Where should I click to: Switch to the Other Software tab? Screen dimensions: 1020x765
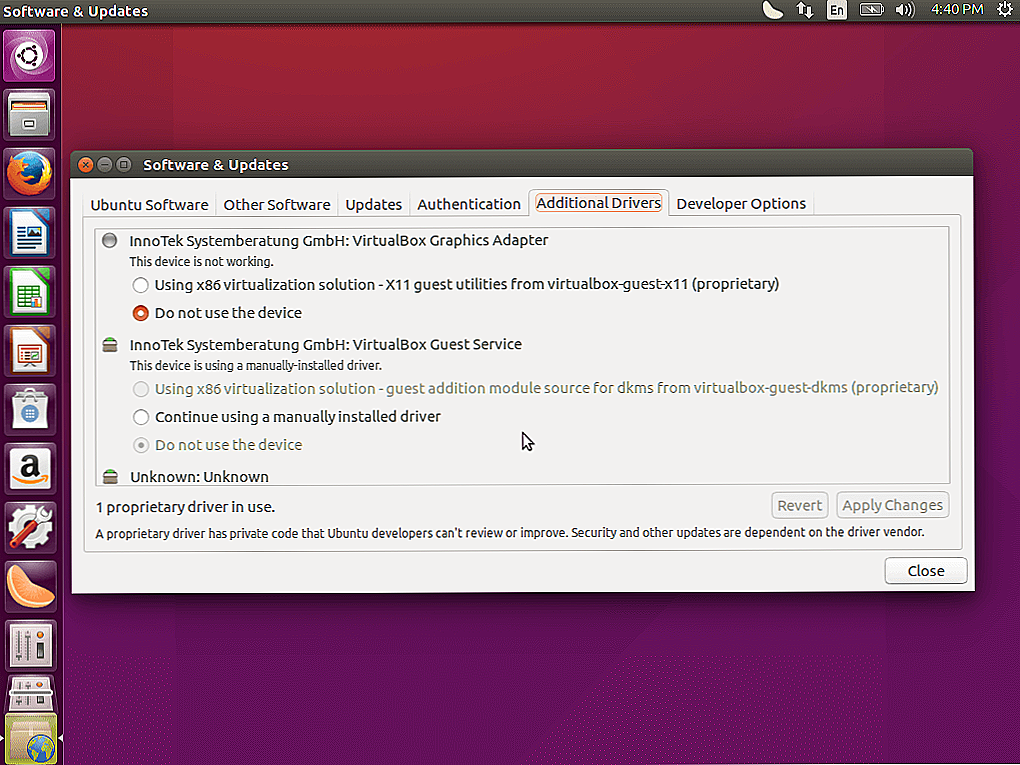click(277, 204)
